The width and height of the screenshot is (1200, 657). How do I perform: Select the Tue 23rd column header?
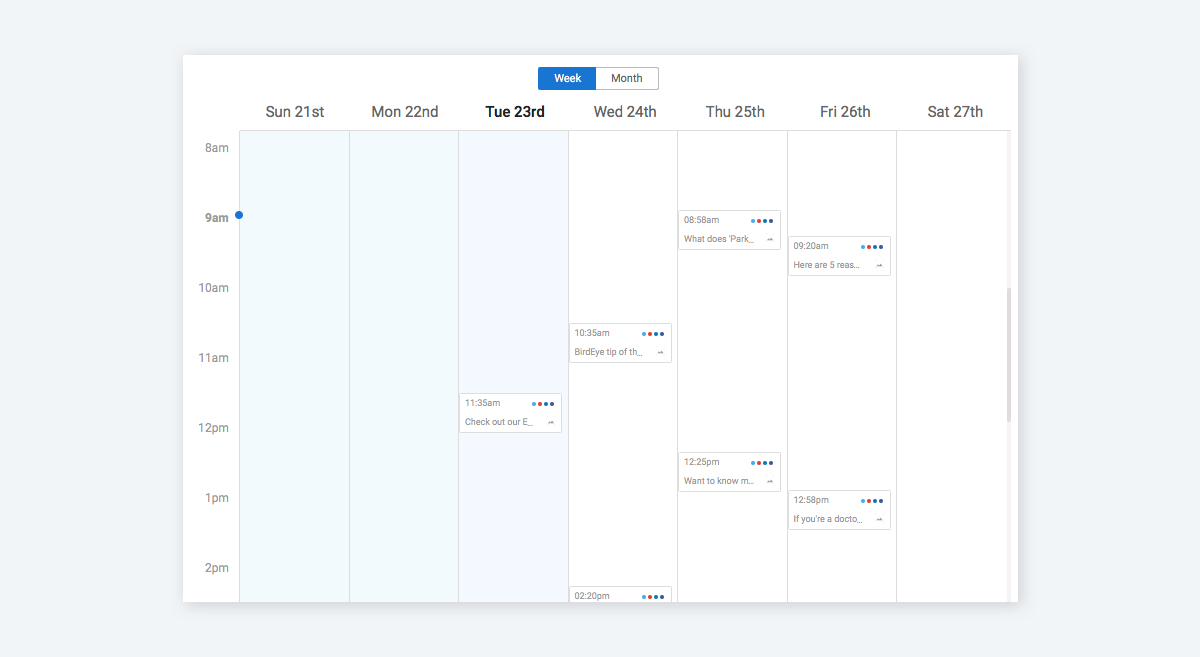click(515, 112)
